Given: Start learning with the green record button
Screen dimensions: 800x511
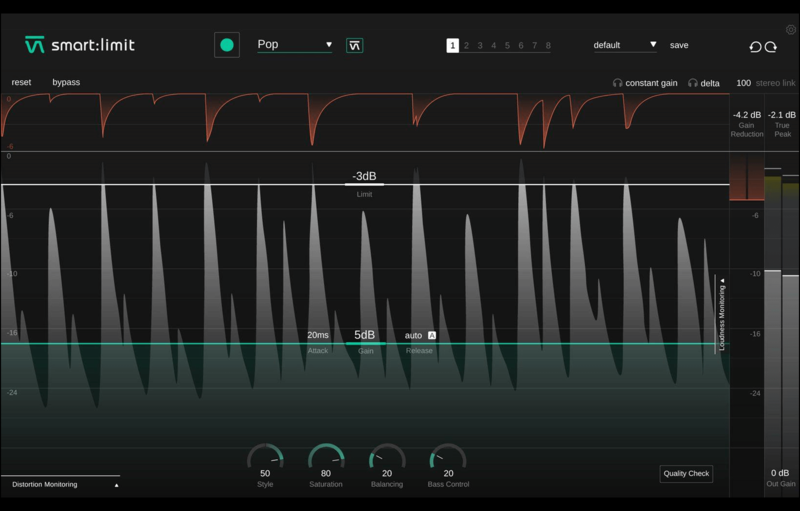Looking at the screenshot, I should click(227, 45).
